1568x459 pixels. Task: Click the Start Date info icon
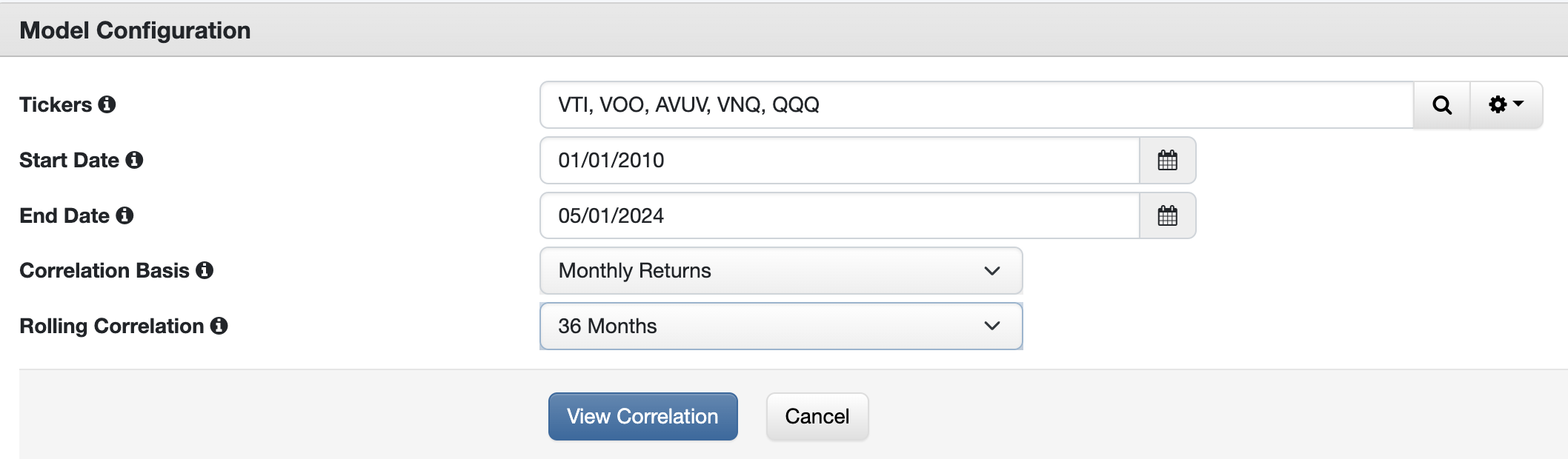click(134, 160)
